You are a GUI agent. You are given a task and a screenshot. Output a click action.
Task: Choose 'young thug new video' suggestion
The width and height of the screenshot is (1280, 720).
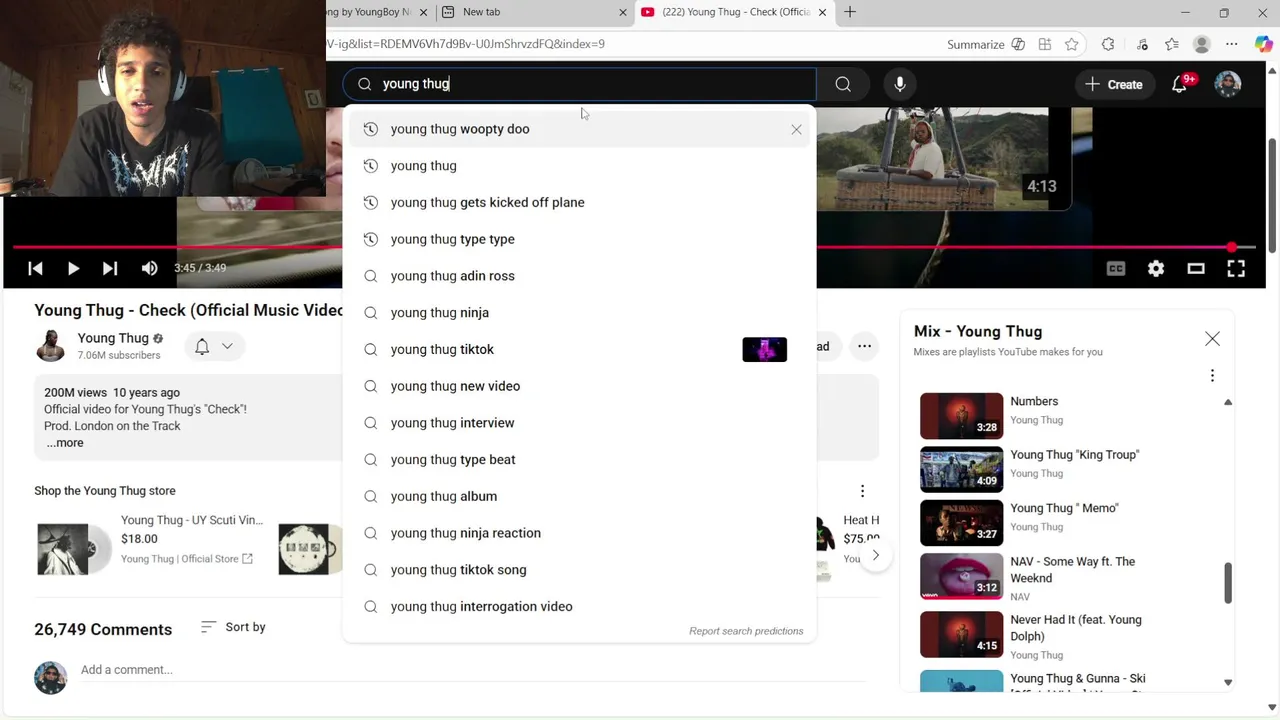(579, 386)
